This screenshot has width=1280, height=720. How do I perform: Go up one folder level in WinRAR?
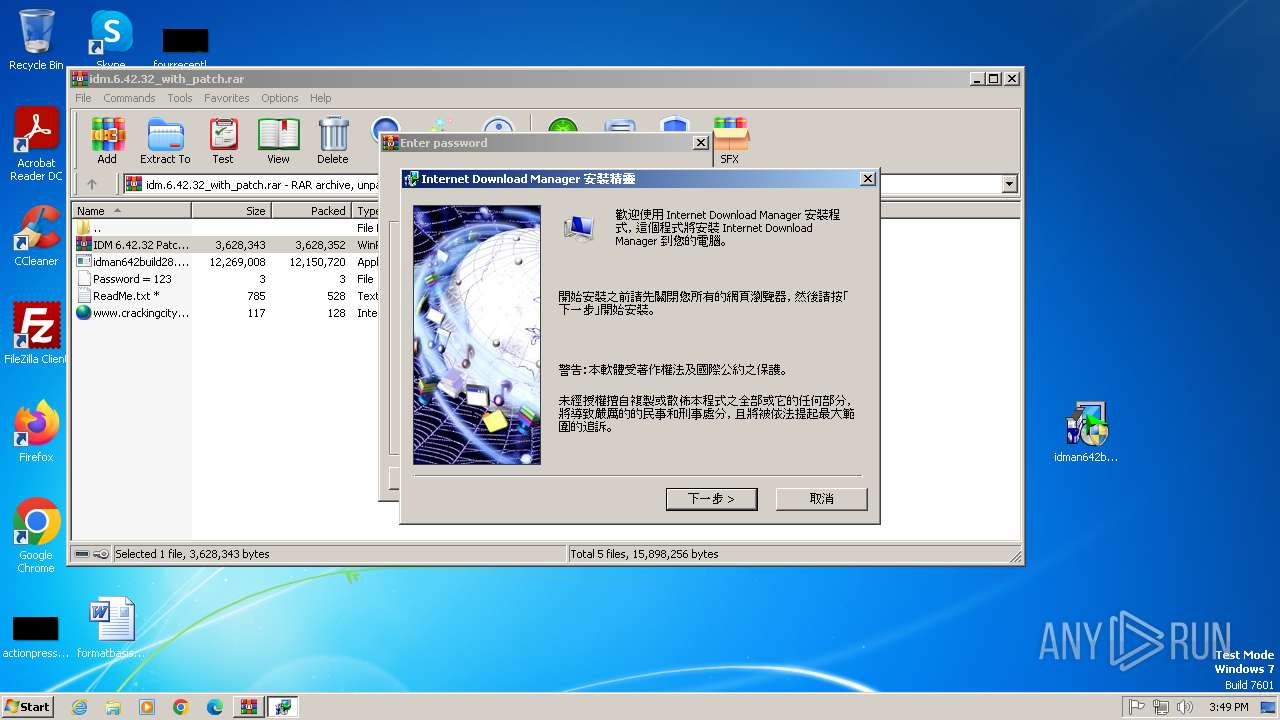point(92,184)
